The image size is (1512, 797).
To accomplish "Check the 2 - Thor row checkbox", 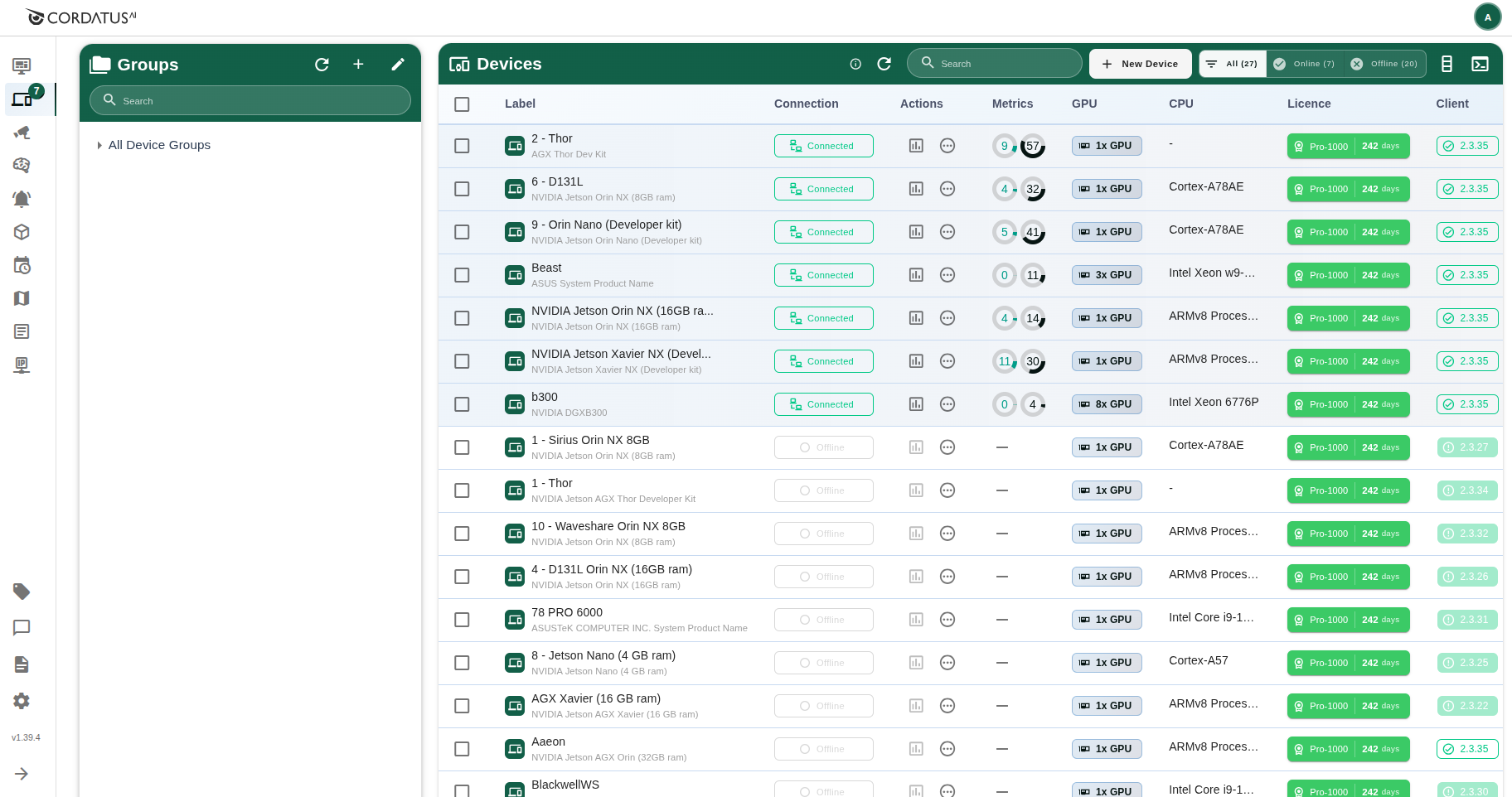I will [x=462, y=146].
